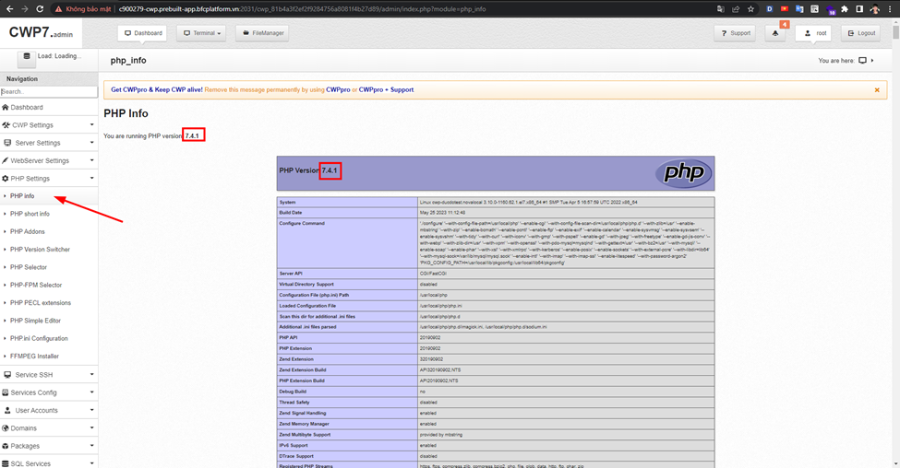This screenshot has height=468, width=900.
Task: Expand the Domains menu
Action: point(49,428)
